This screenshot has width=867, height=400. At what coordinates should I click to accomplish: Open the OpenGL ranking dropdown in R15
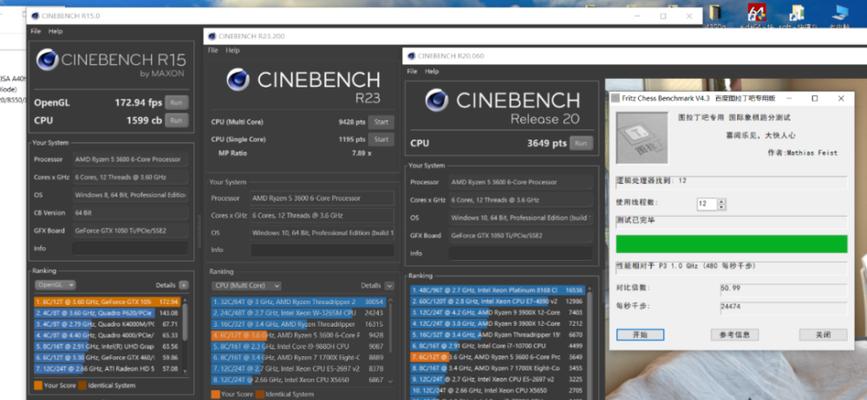tap(55, 285)
